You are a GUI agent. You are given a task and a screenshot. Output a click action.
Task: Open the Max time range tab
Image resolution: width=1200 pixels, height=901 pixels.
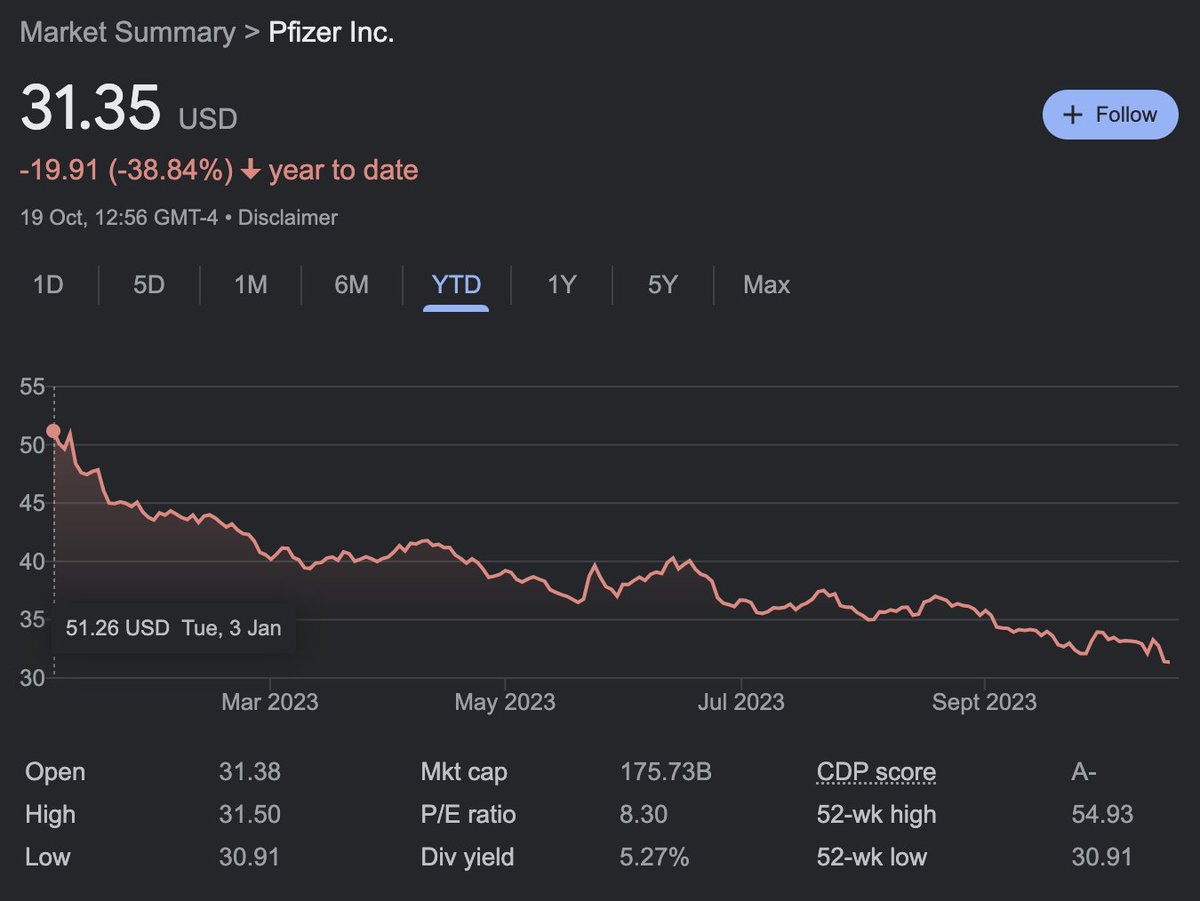point(766,285)
